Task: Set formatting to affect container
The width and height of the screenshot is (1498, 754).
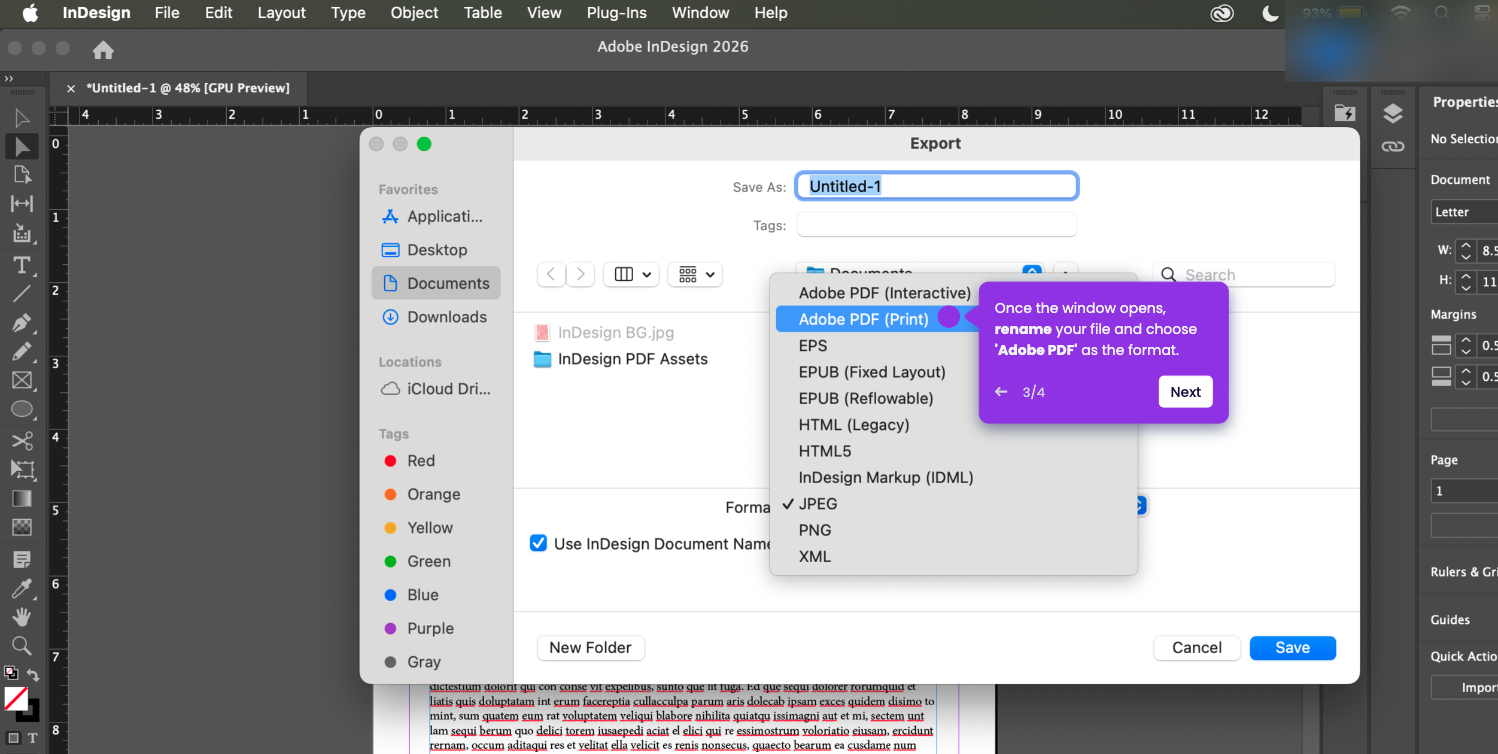Action: click(13, 739)
